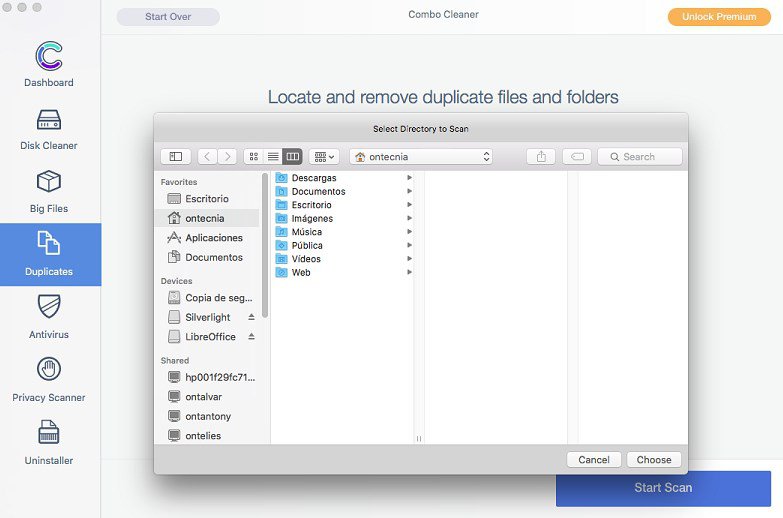
Task: Switch to icon view
Action: 254,157
